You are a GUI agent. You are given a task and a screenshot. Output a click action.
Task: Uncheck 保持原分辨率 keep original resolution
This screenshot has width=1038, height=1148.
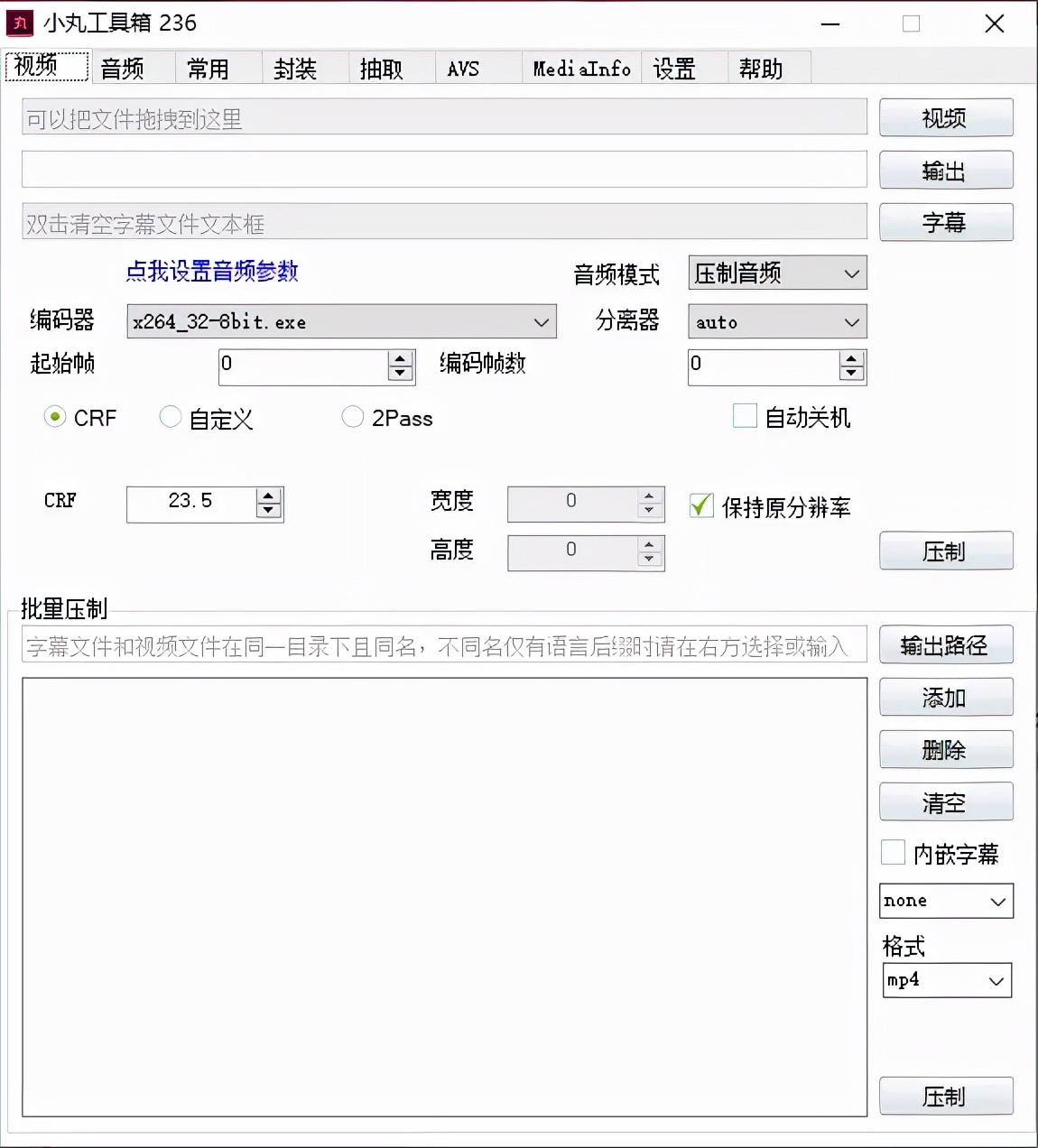pyautogui.click(x=701, y=506)
